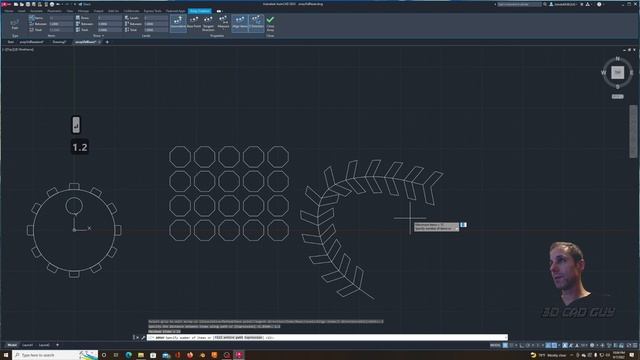The image size is (640, 360).
Task: Open the Help question mark icon
Action: point(599,4)
